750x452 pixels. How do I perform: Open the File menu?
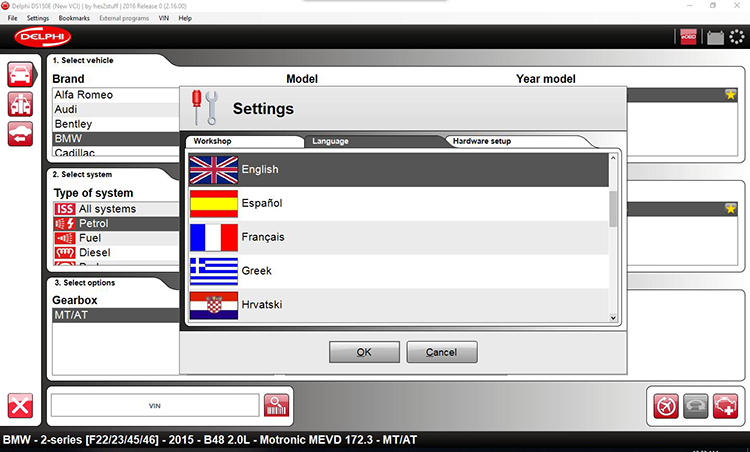pos(12,18)
